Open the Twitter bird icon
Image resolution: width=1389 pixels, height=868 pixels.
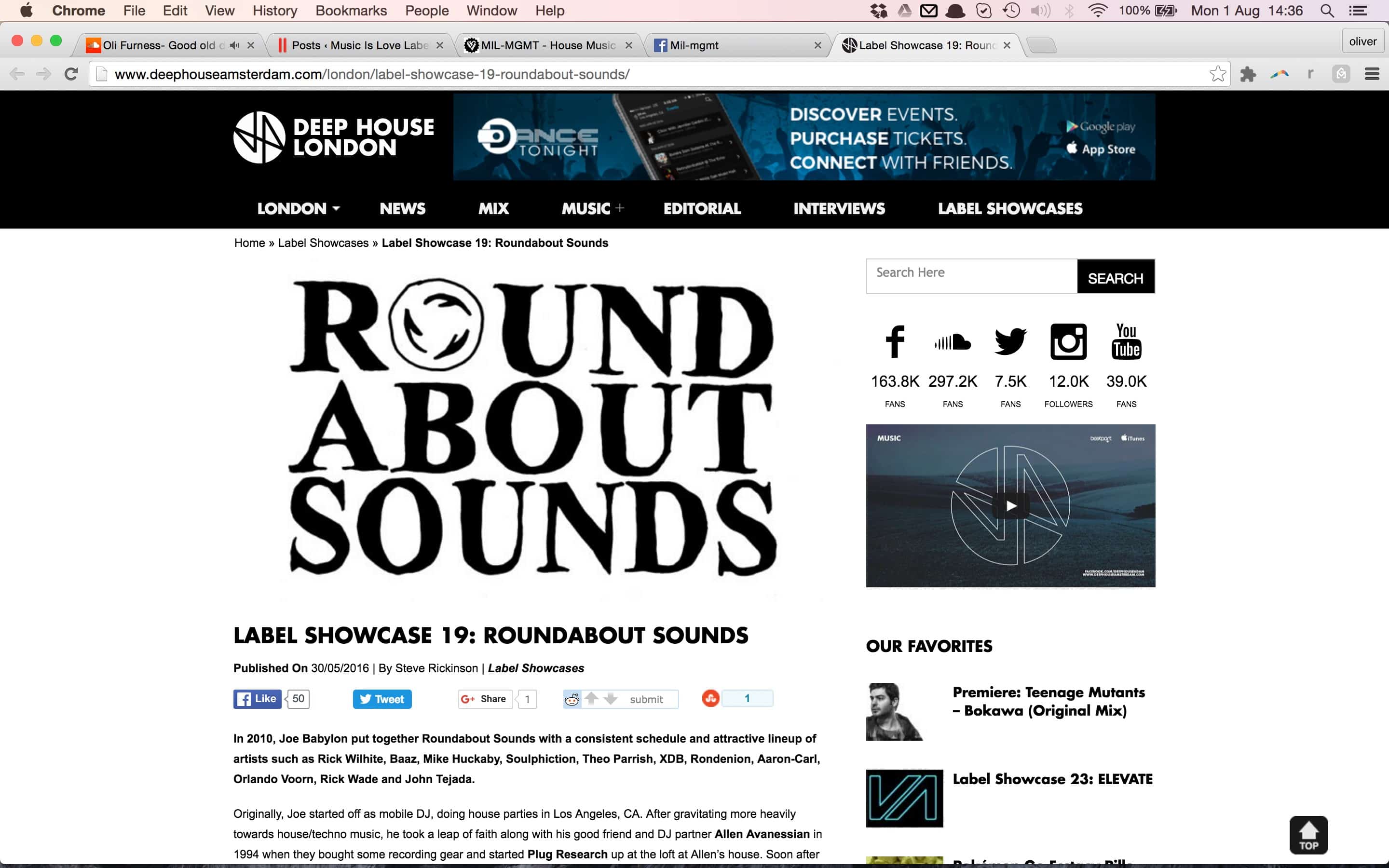(1010, 341)
